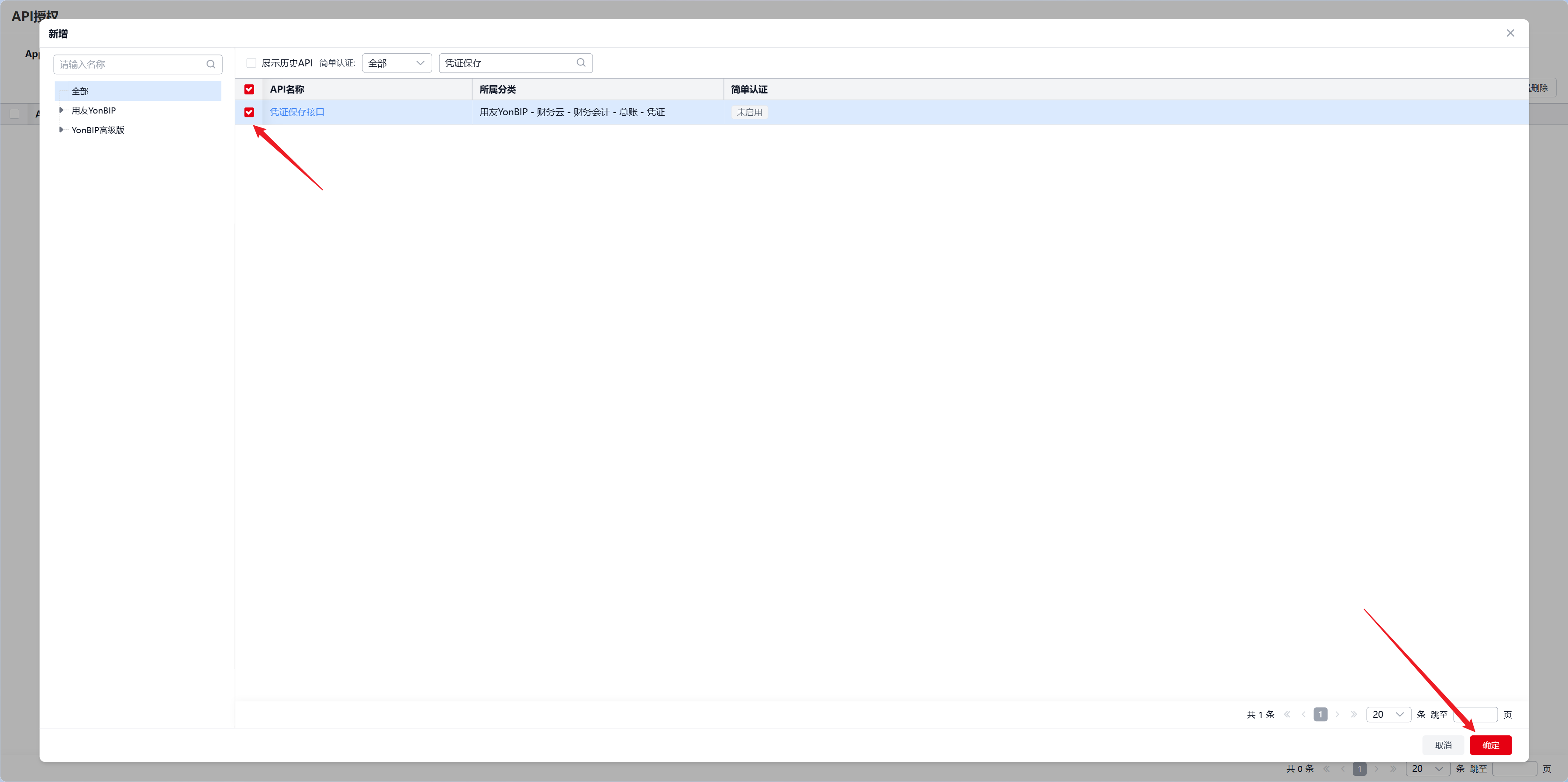1568x782 pixels.
Task: Open 凭证保存接口 API link
Action: tap(297, 112)
